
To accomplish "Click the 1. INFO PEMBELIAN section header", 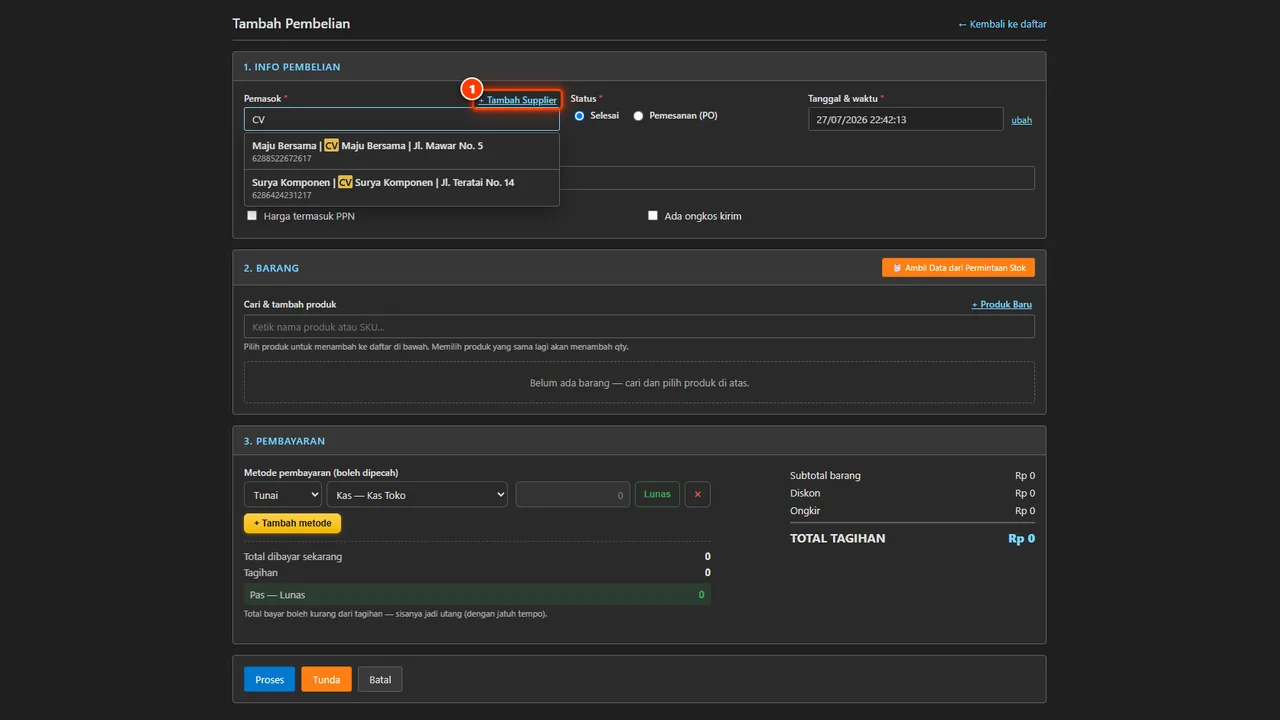I will click(639, 67).
